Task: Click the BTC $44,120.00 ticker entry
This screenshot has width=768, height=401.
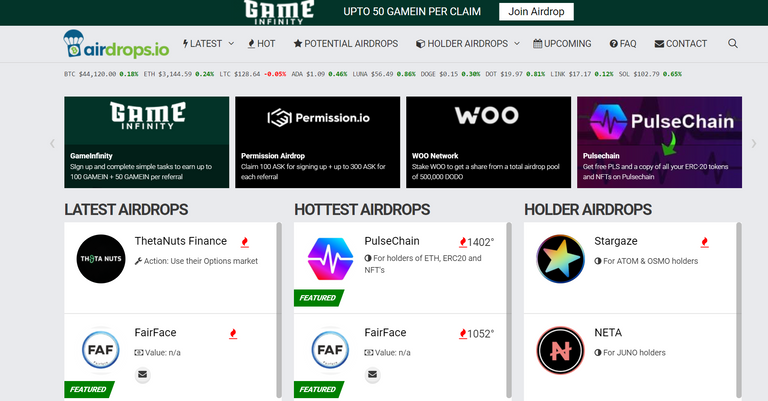Action: (x=101, y=74)
